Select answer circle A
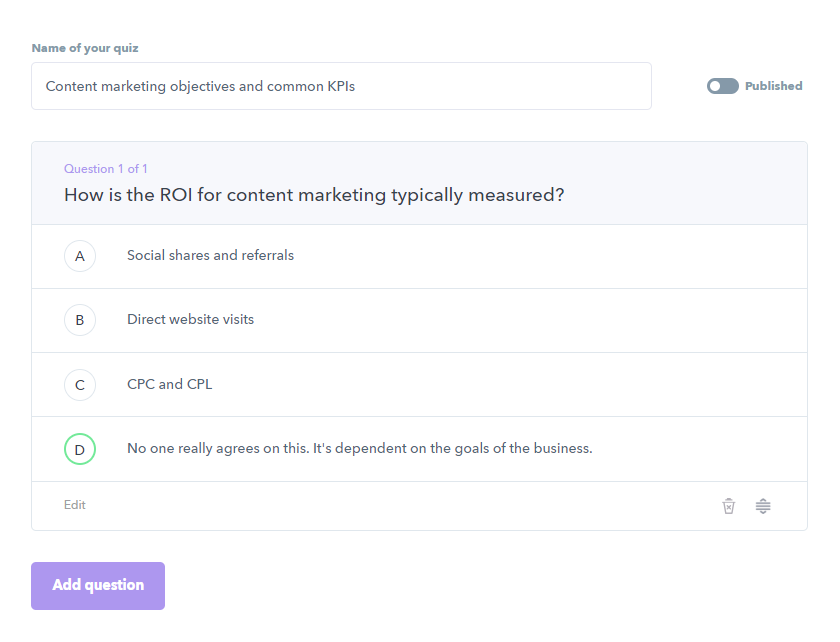The width and height of the screenshot is (840, 642). (80, 256)
